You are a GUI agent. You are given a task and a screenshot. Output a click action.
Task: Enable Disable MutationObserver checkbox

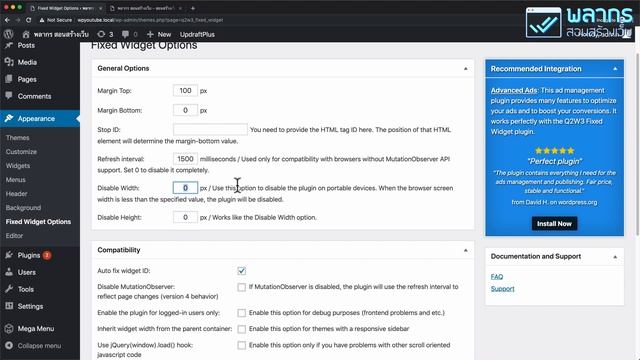pos(242,287)
